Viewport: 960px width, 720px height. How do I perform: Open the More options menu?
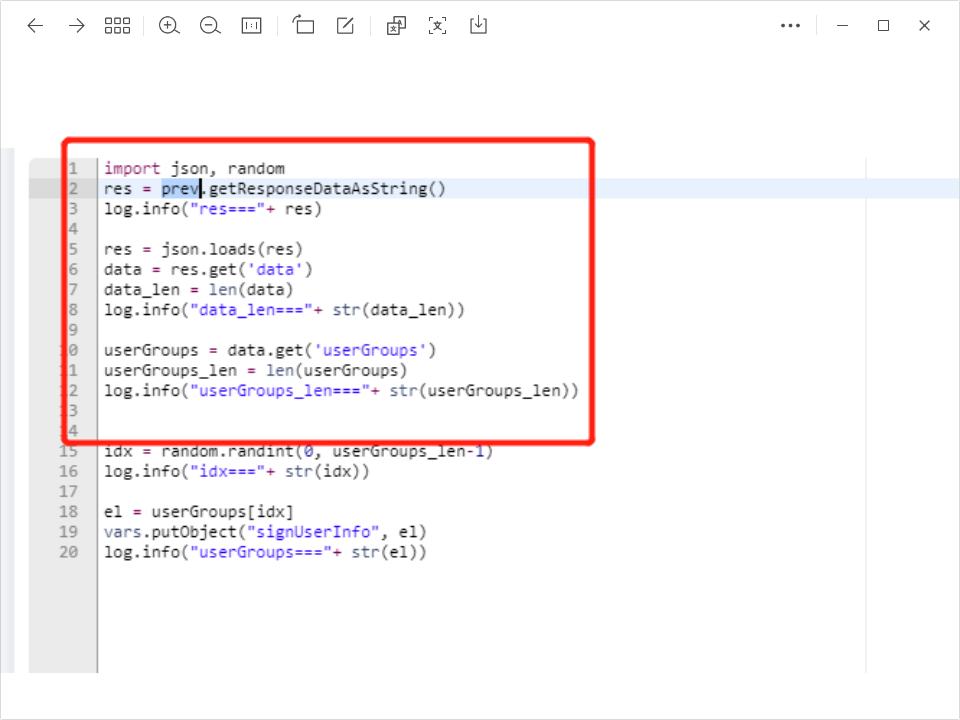click(x=791, y=25)
